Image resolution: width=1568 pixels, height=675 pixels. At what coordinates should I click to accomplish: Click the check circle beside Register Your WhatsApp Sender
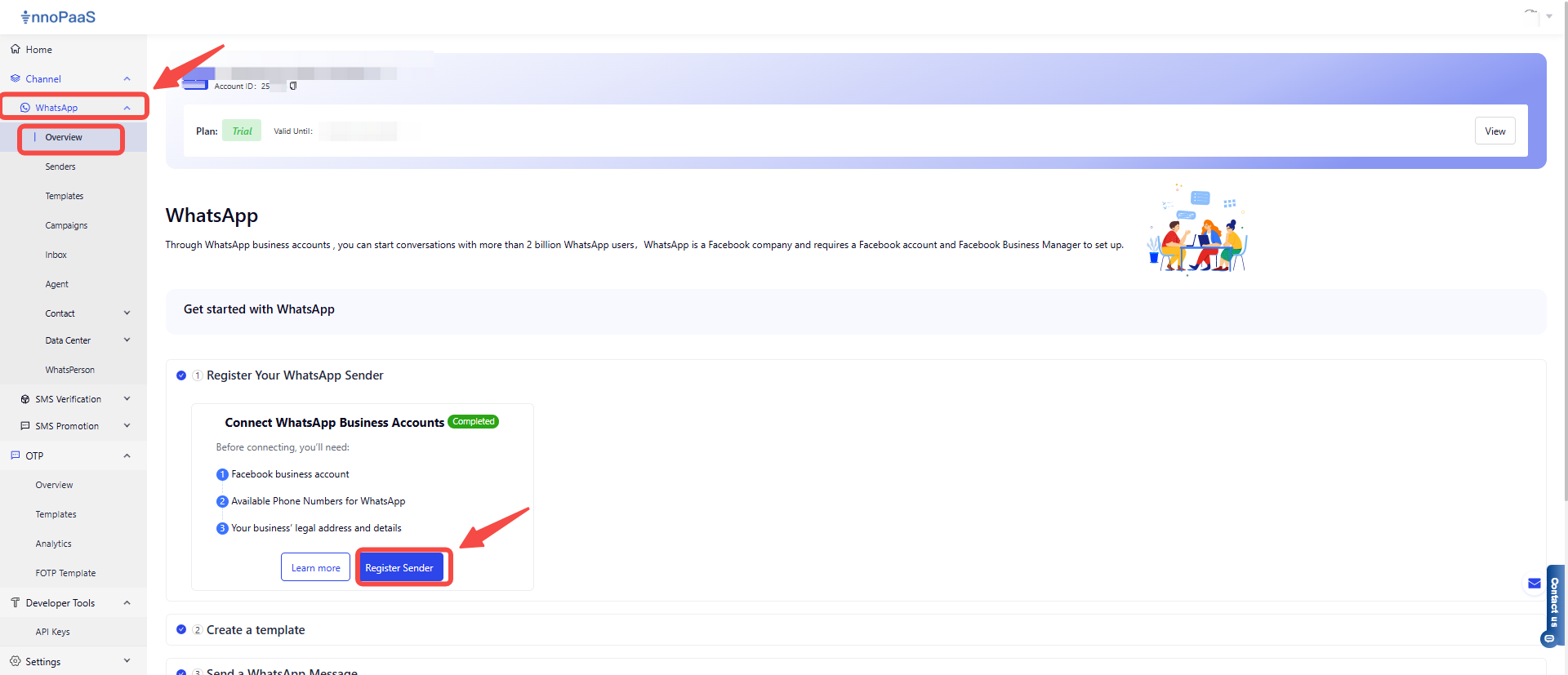click(x=181, y=375)
